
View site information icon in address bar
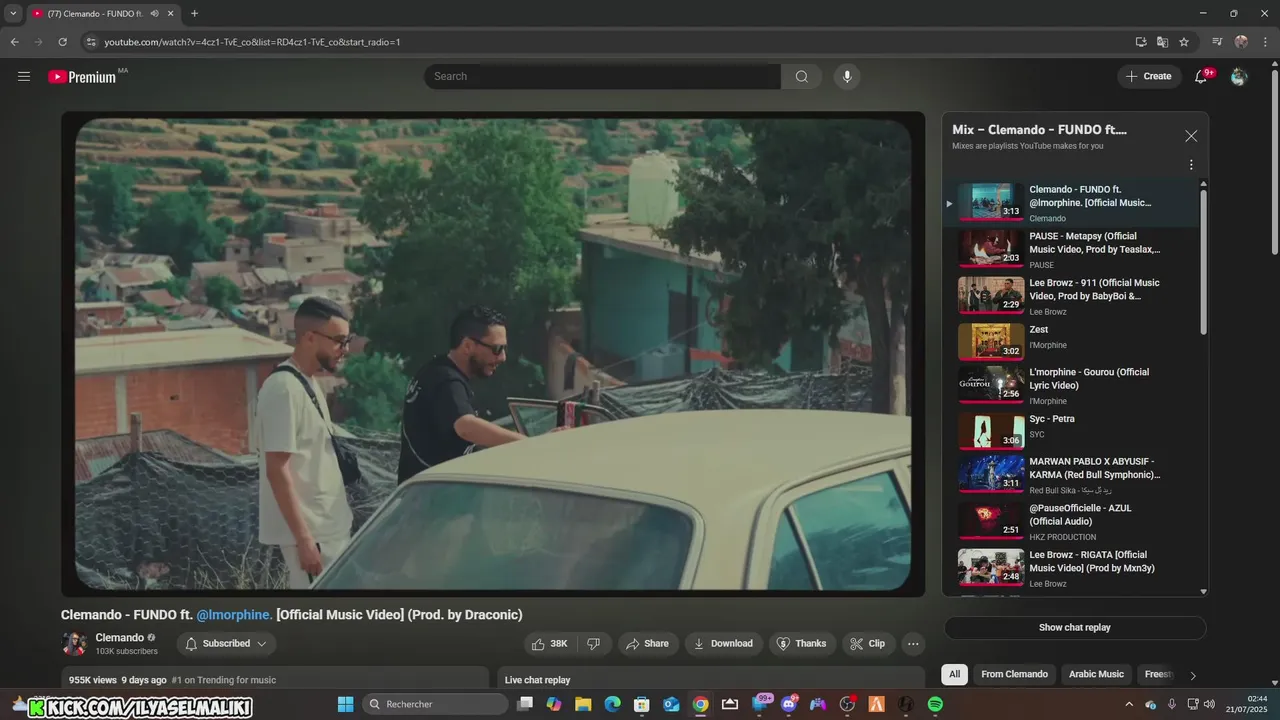(91, 42)
